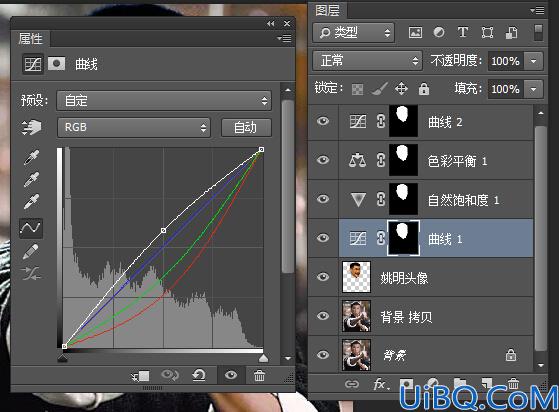The height and width of the screenshot is (412, 559).
Task: View previous state icon in Properties
Action: pyautogui.click(x=170, y=375)
